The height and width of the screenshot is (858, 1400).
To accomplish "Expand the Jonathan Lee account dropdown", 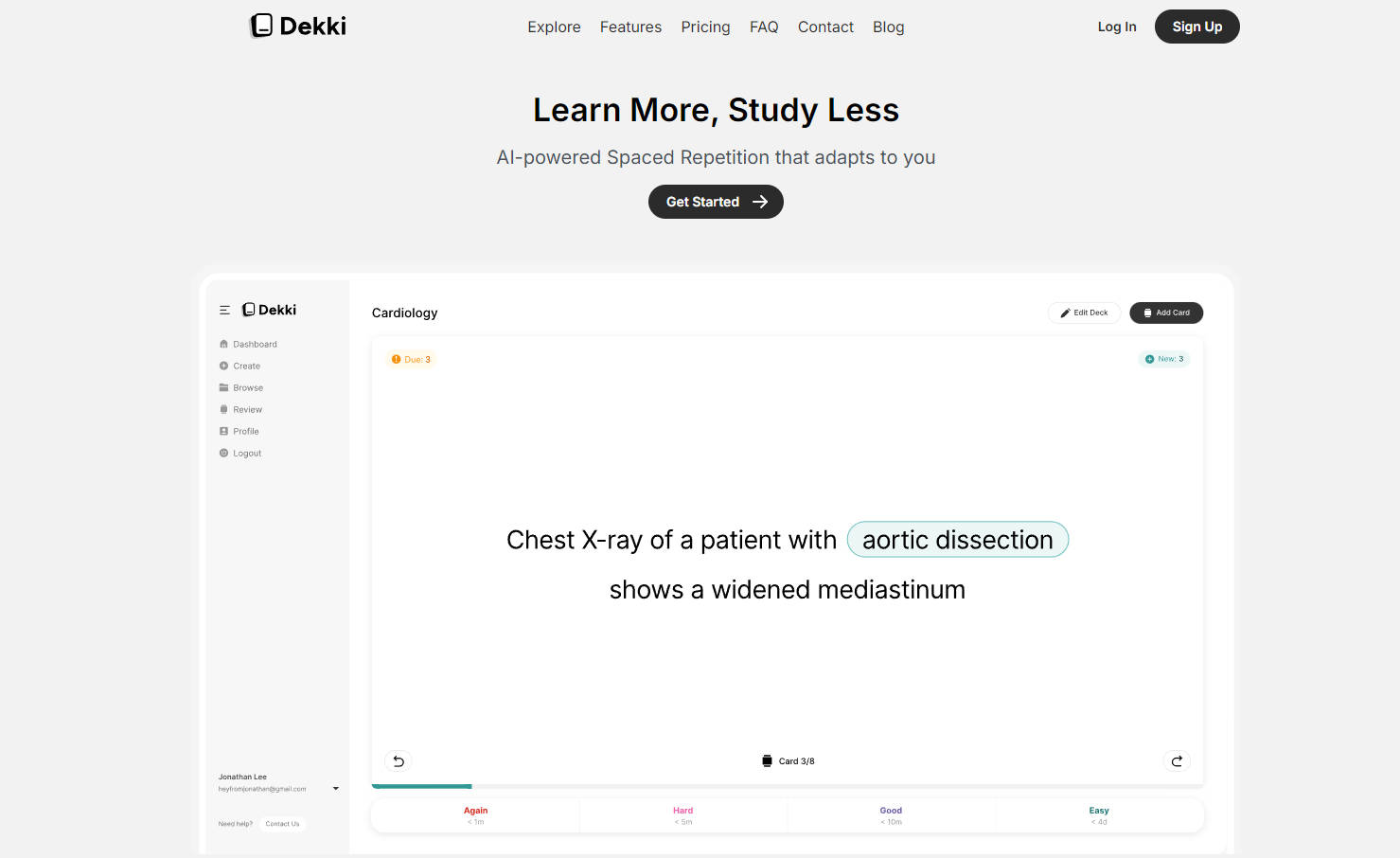I will (x=335, y=788).
